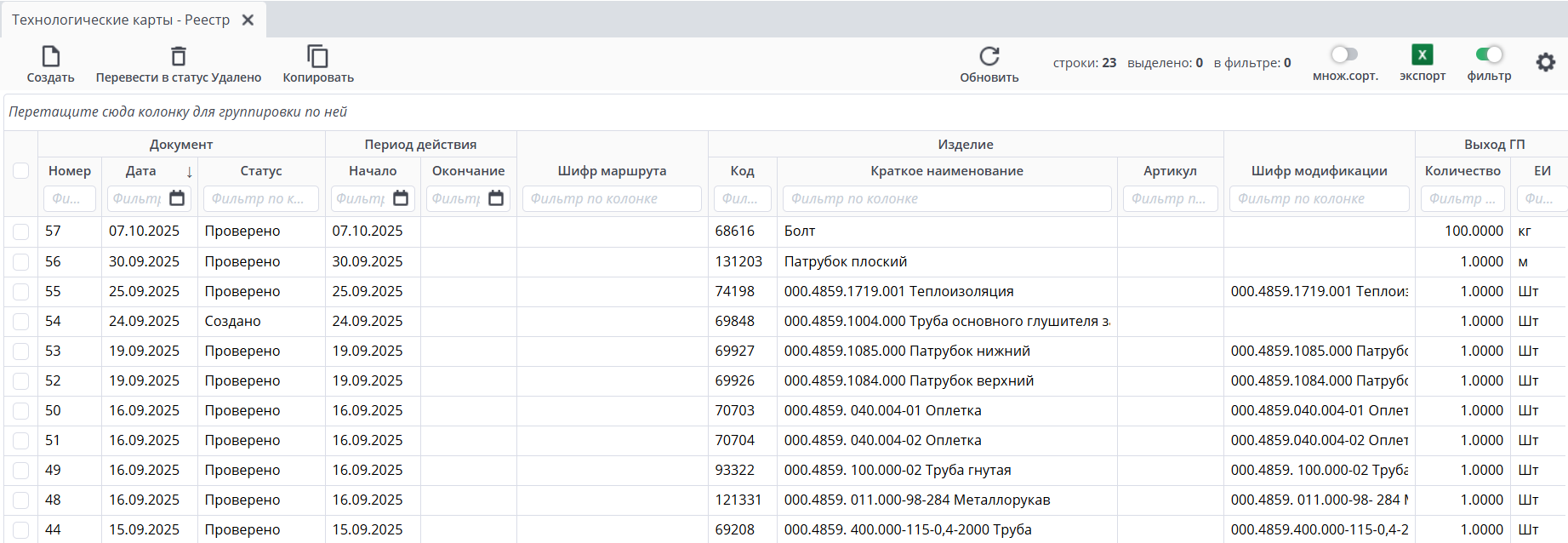Refresh the registry list
The height and width of the screenshot is (543, 1568).
click(989, 57)
